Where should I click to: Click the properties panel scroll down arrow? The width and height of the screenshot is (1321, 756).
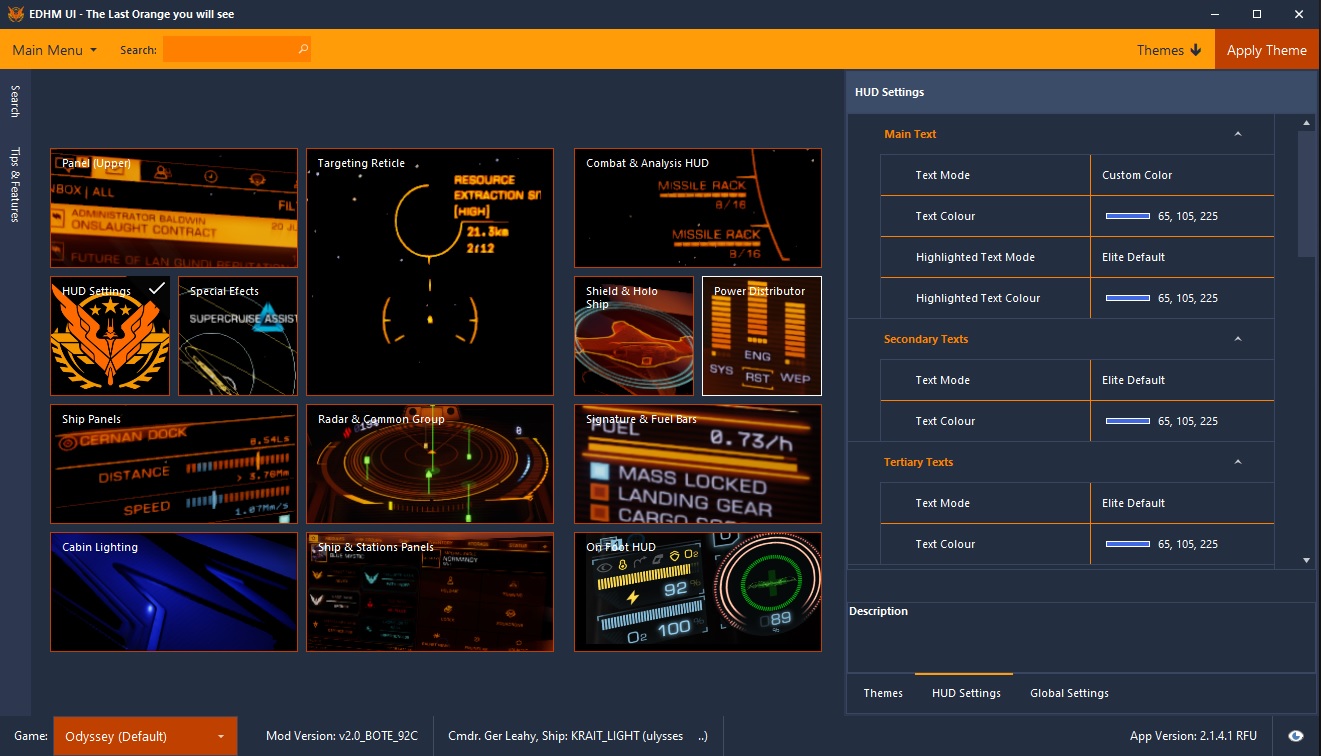(x=1306, y=561)
